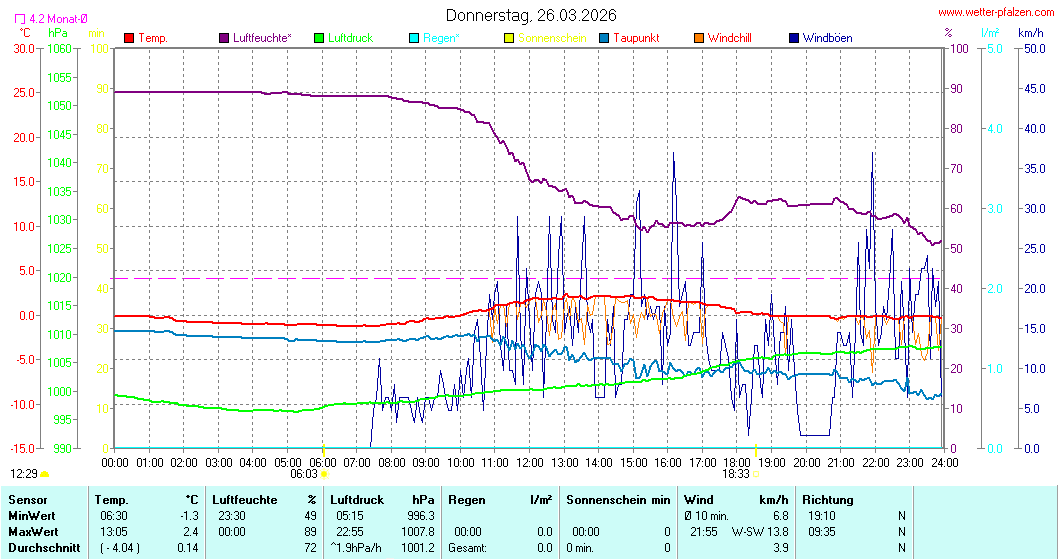Image resolution: width=1058 pixels, height=559 pixels.
Task: Click the cyan Regen legend swatch
Action: [414, 38]
